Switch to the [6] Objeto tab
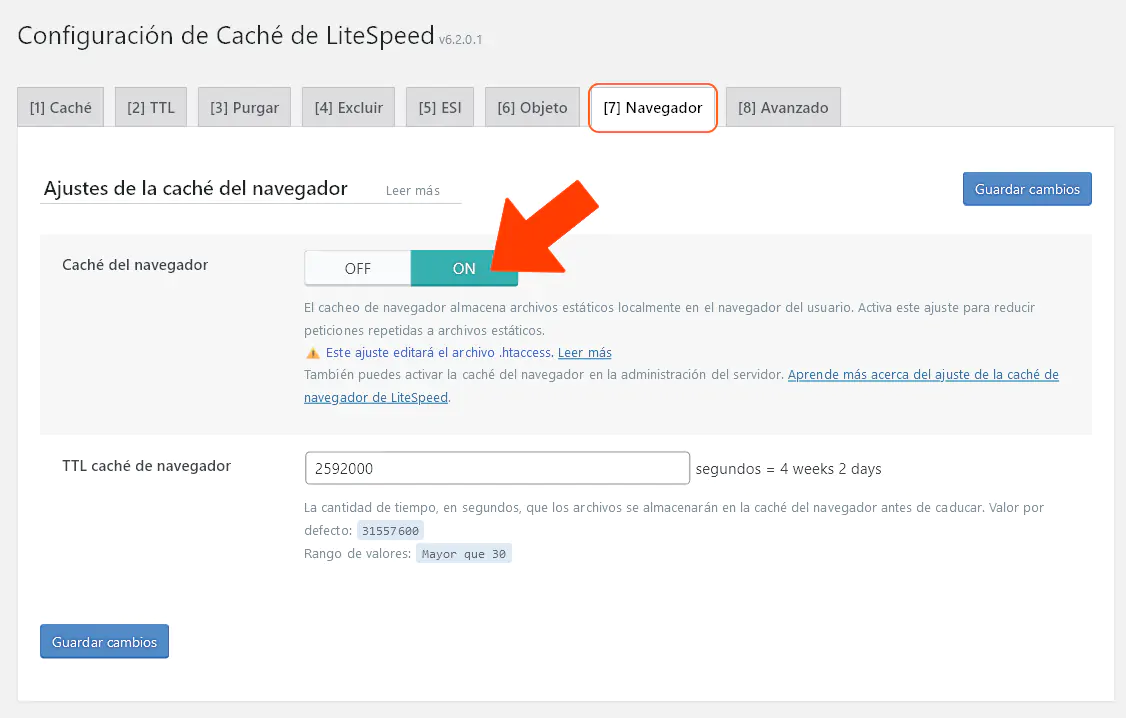Image resolution: width=1126 pixels, height=718 pixels. click(x=532, y=108)
